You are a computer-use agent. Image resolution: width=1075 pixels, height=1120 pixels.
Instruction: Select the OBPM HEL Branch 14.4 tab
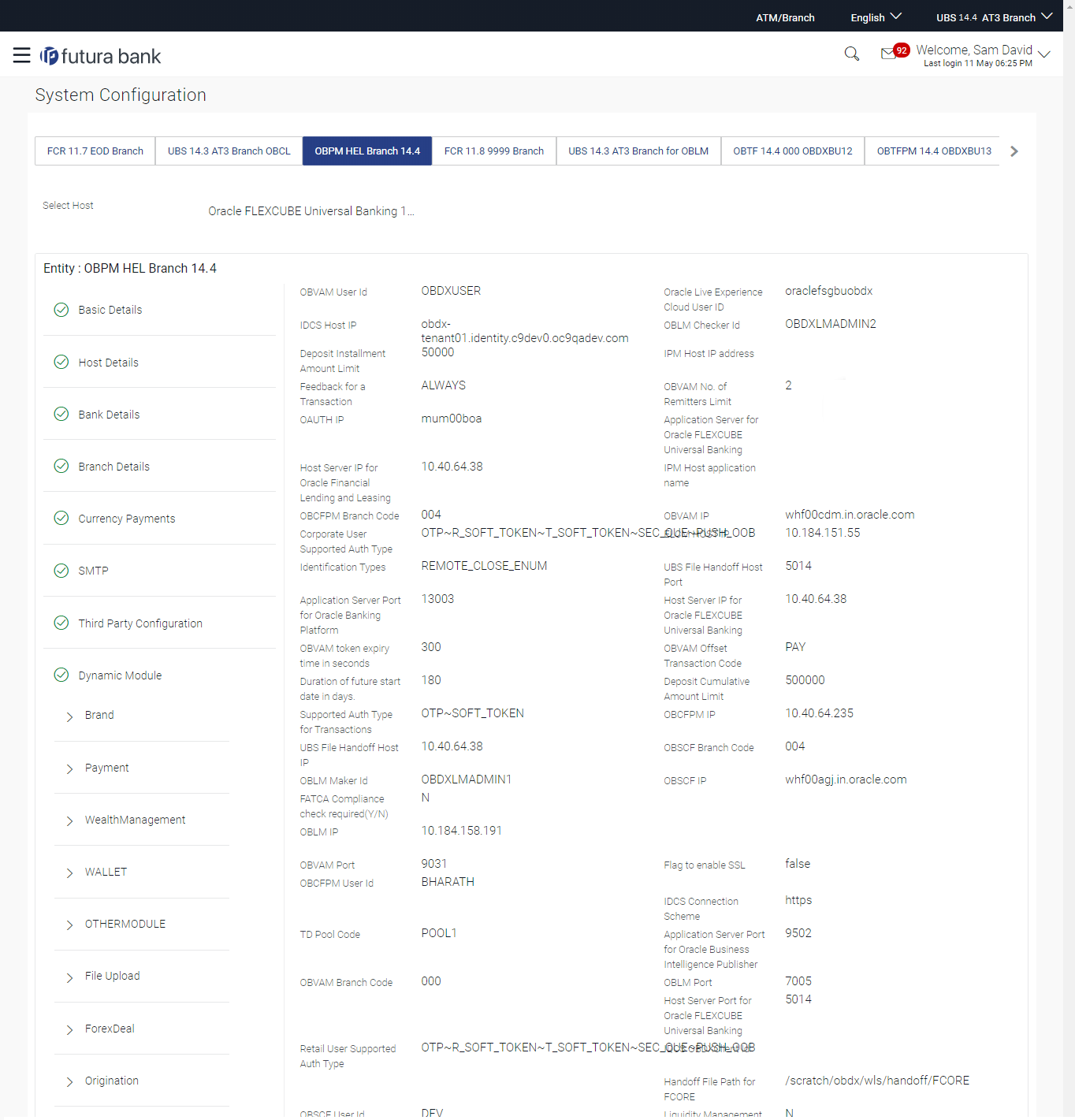[x=367, y=151]
